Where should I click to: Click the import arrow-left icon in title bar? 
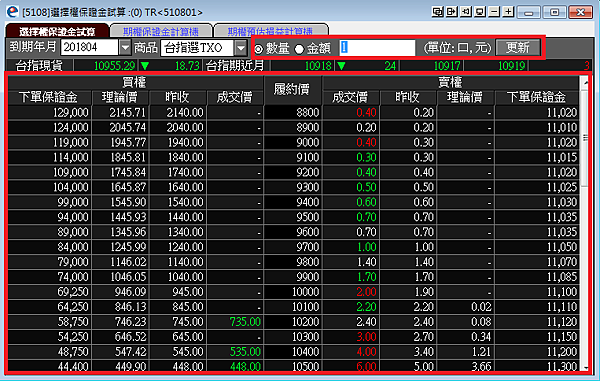point(466,12)
